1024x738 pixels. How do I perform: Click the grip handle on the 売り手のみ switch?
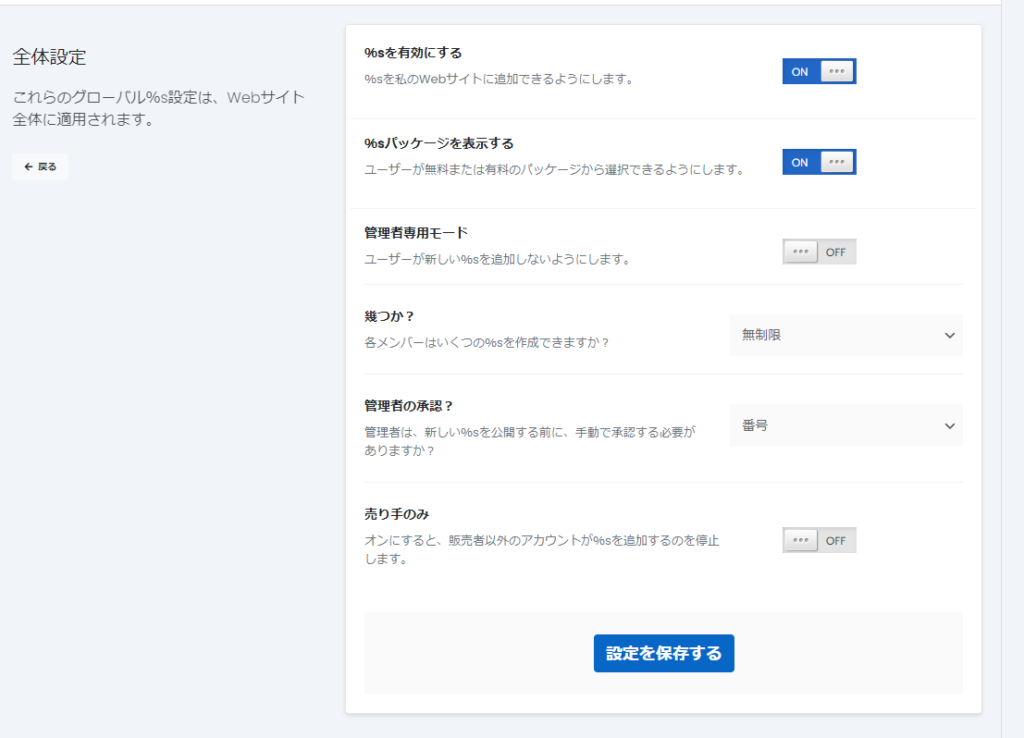pos(801,541)
